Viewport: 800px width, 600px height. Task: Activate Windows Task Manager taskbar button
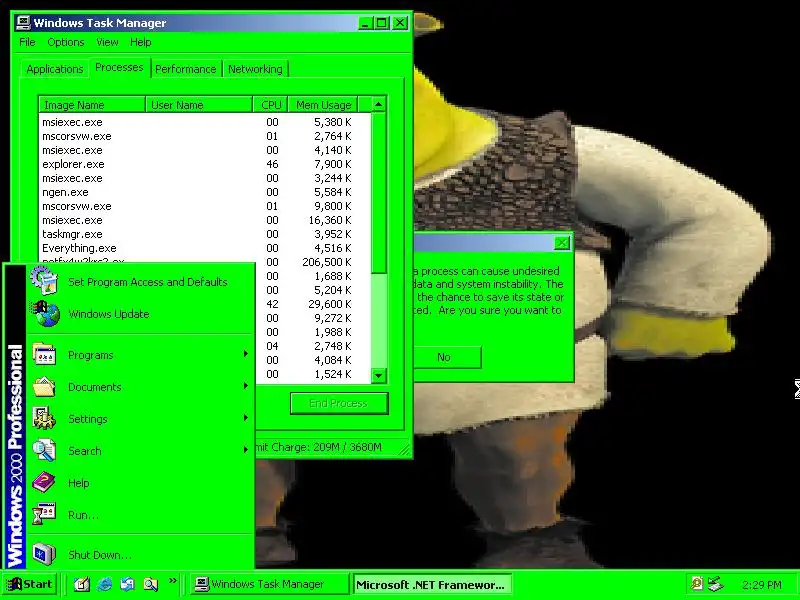[268, 584]
